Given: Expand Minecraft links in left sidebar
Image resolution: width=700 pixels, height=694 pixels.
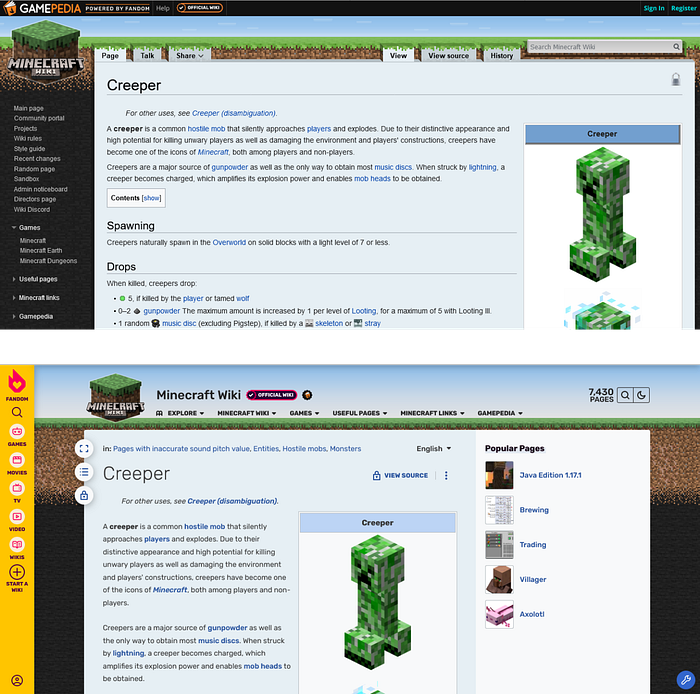Looking at the screenshot, I should [35, 298].
